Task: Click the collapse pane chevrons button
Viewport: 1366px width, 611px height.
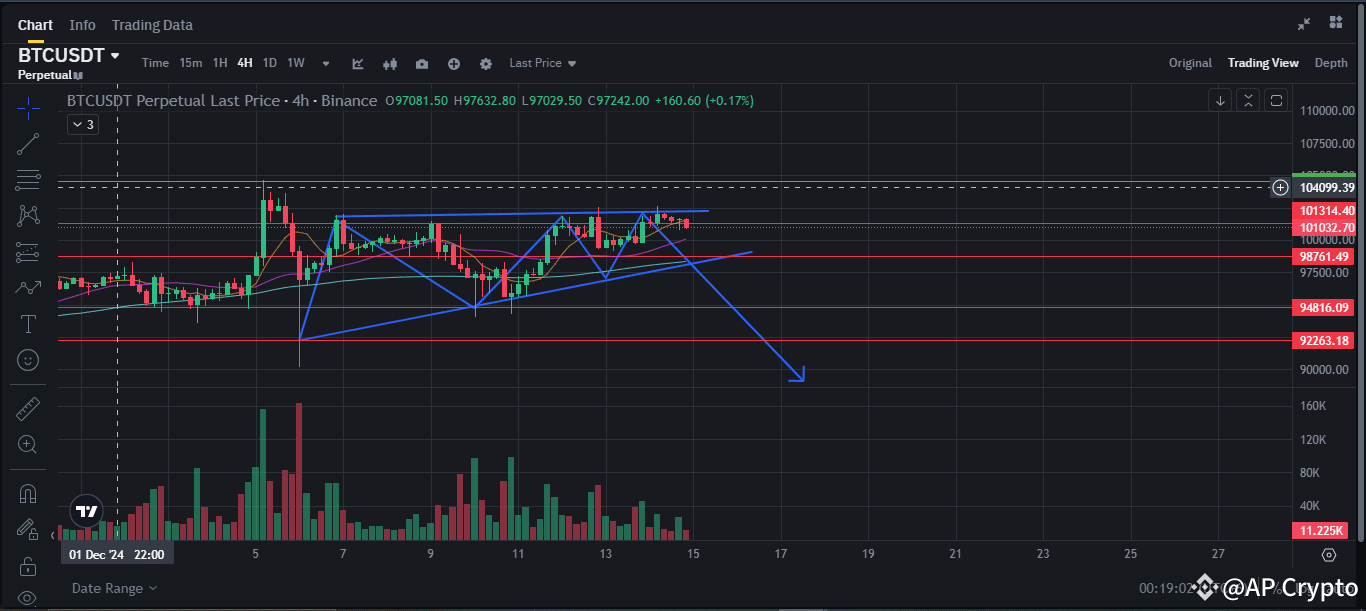Action: point(1248,100)
